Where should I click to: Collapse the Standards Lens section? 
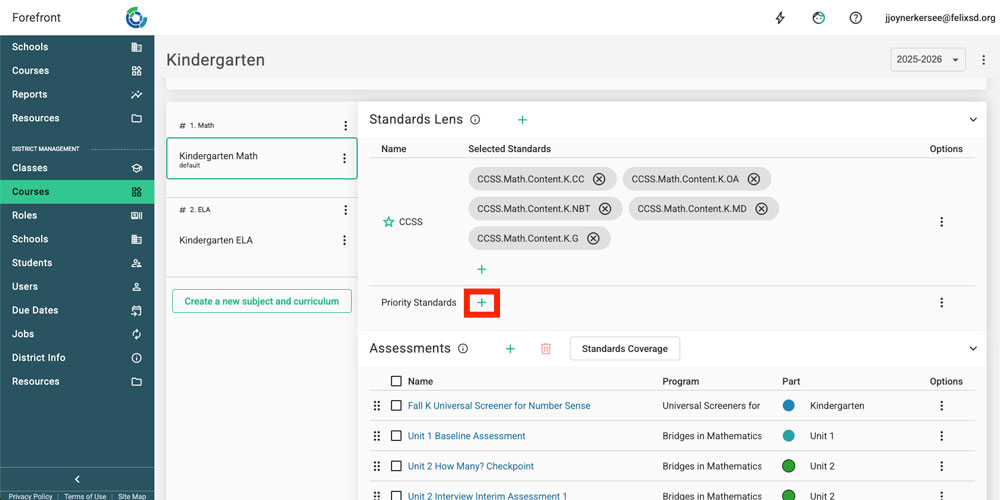(x=973, y=120)
